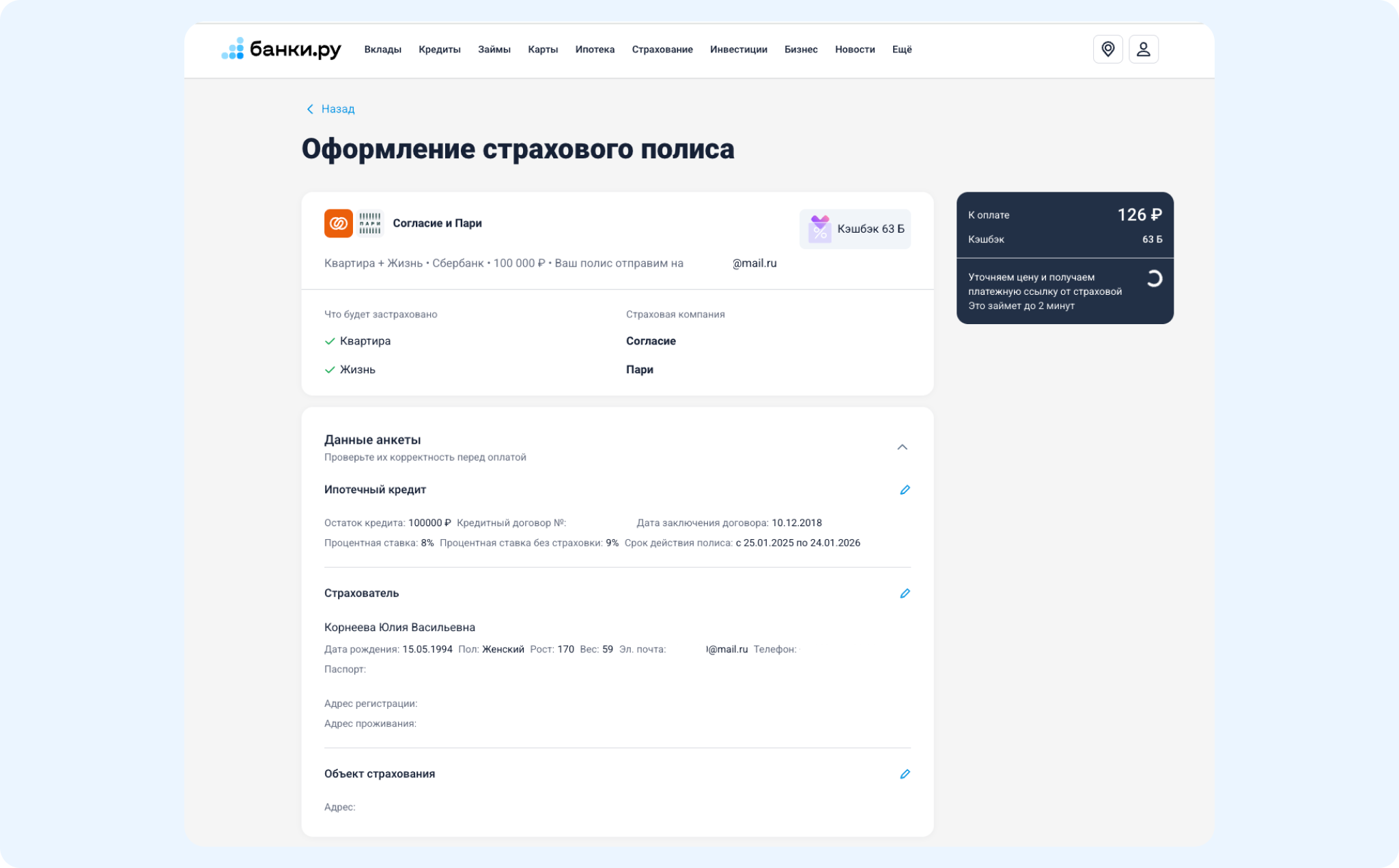Viewport: 1399px width, 868px height.
Task: Click the Корнеева Юлия Васильевна name
Action: click(399, 627)
